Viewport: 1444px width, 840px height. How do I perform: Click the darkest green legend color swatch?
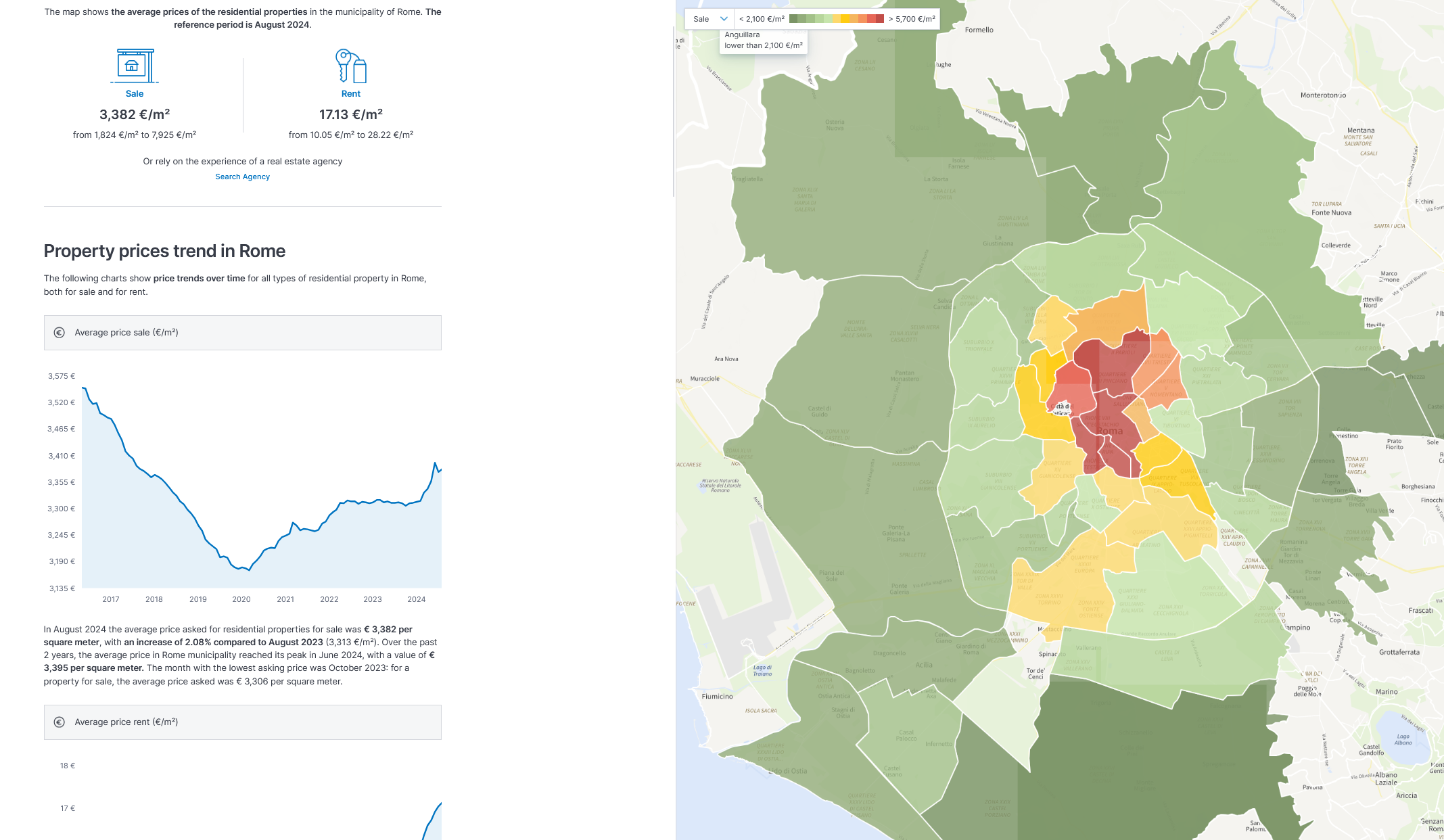[793, 19]
